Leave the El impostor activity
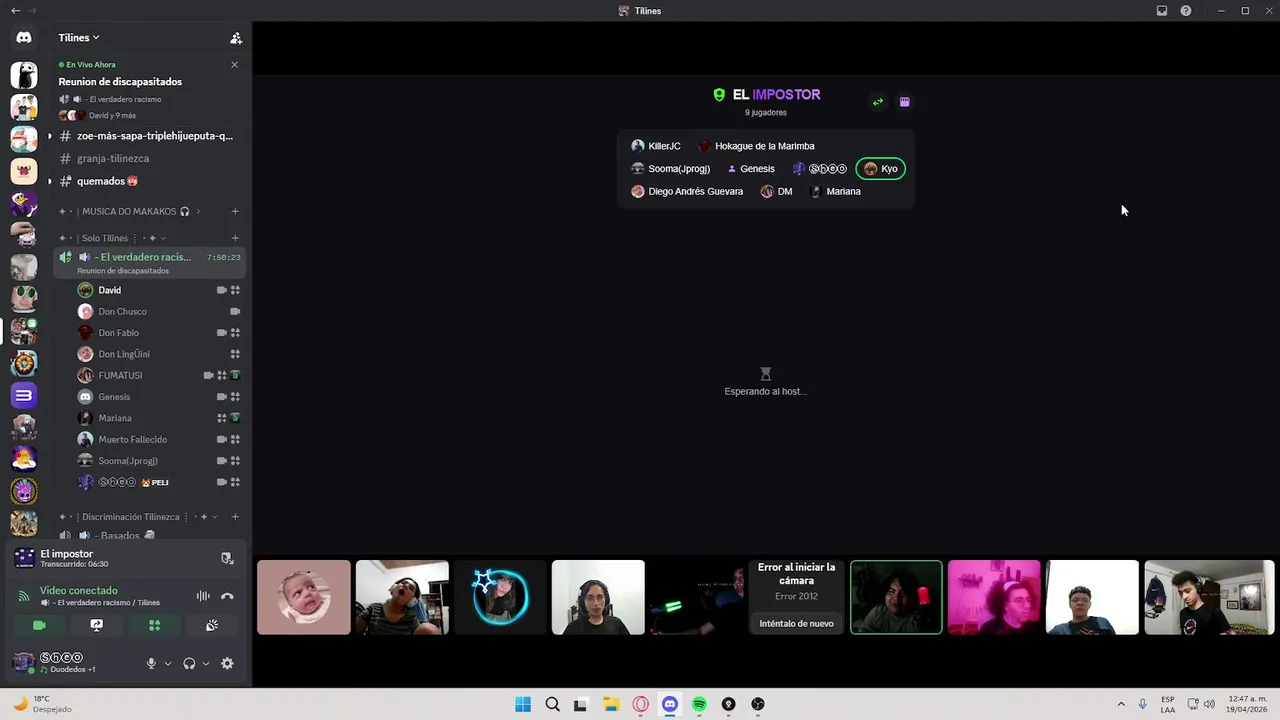Image resolution: width=1280 pixels, height=720 pixels. point(227,558)
